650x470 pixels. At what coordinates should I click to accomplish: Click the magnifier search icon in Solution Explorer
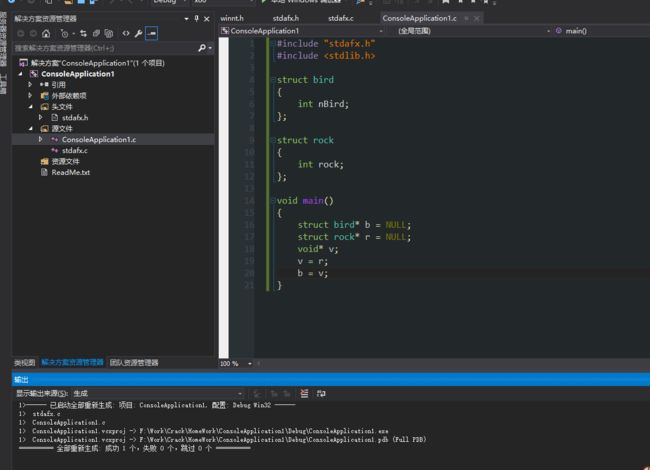[x=201, y=48]
